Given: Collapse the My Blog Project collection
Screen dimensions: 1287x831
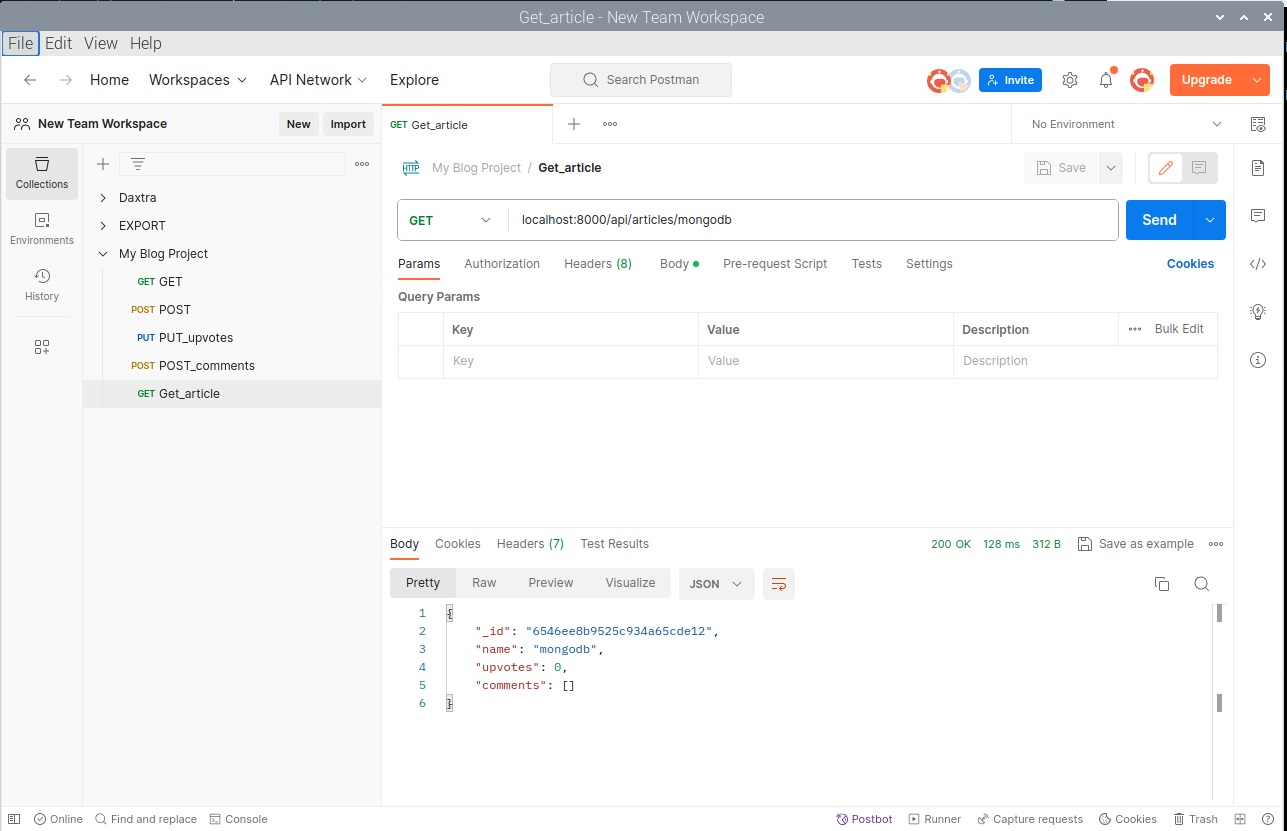Looking at the screenshot, I should 103,254.
